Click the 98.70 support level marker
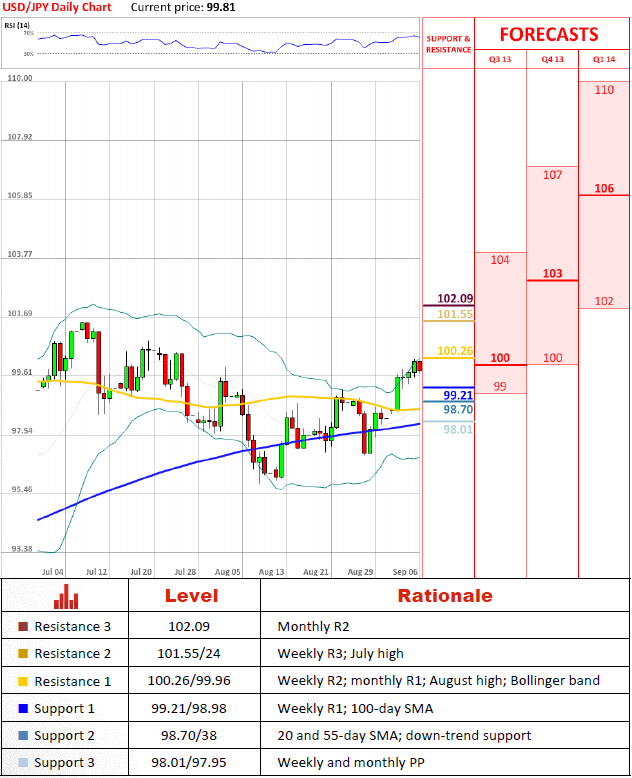The height and width of the screenshot is (778, 632). click(458, 409)
